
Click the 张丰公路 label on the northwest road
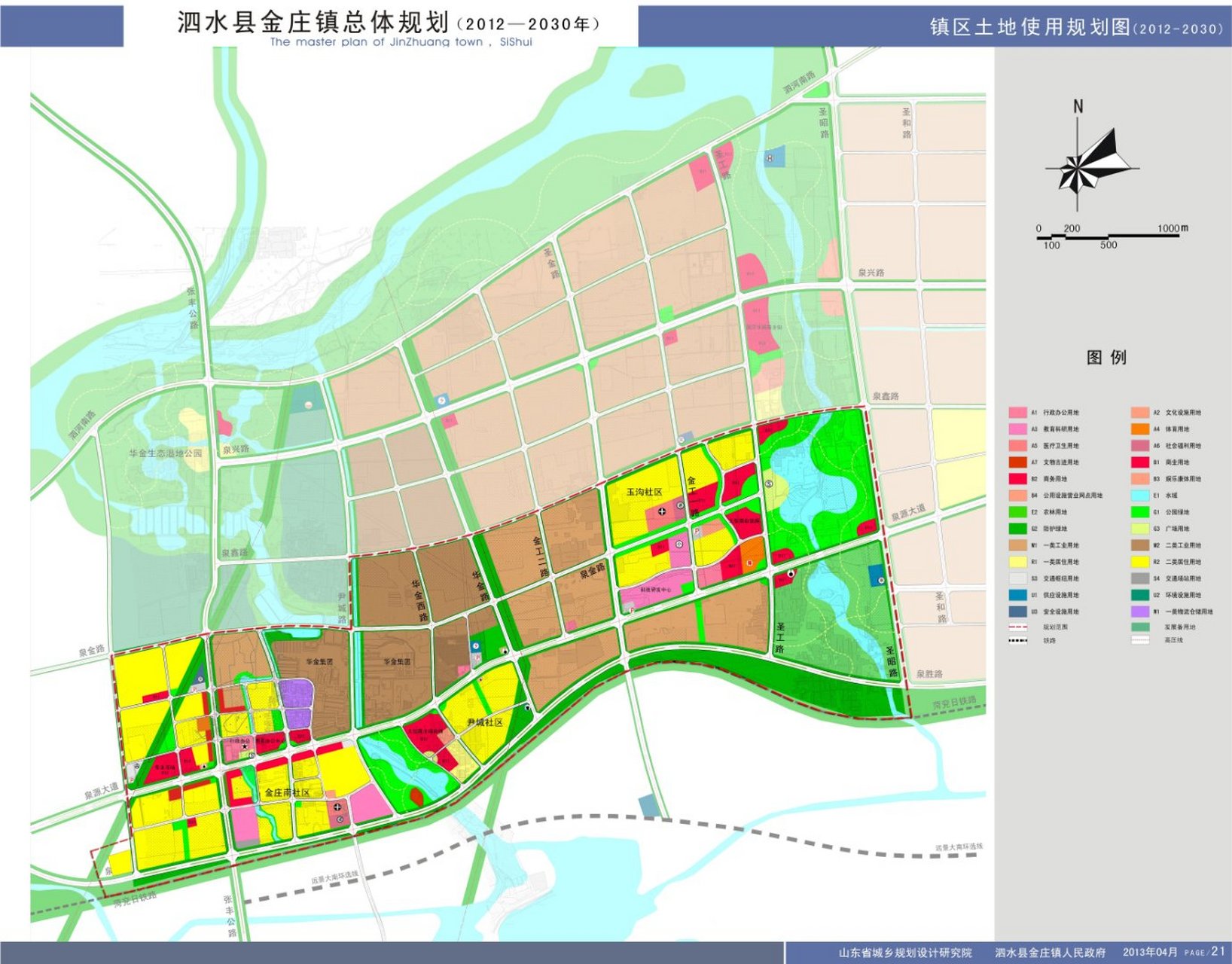[194, 307]
